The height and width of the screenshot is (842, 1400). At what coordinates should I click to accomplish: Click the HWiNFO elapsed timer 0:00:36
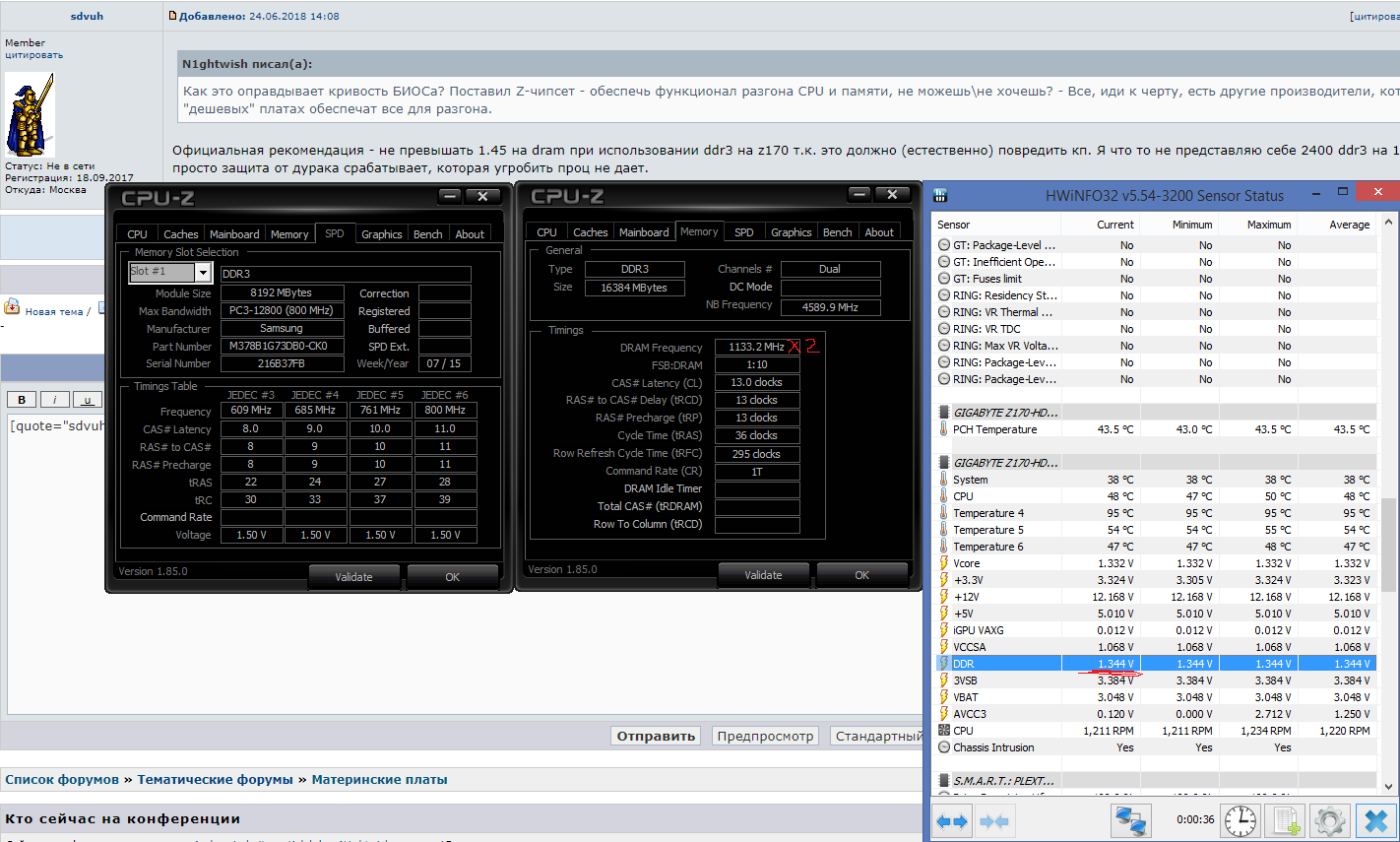tap(1195, 819)
